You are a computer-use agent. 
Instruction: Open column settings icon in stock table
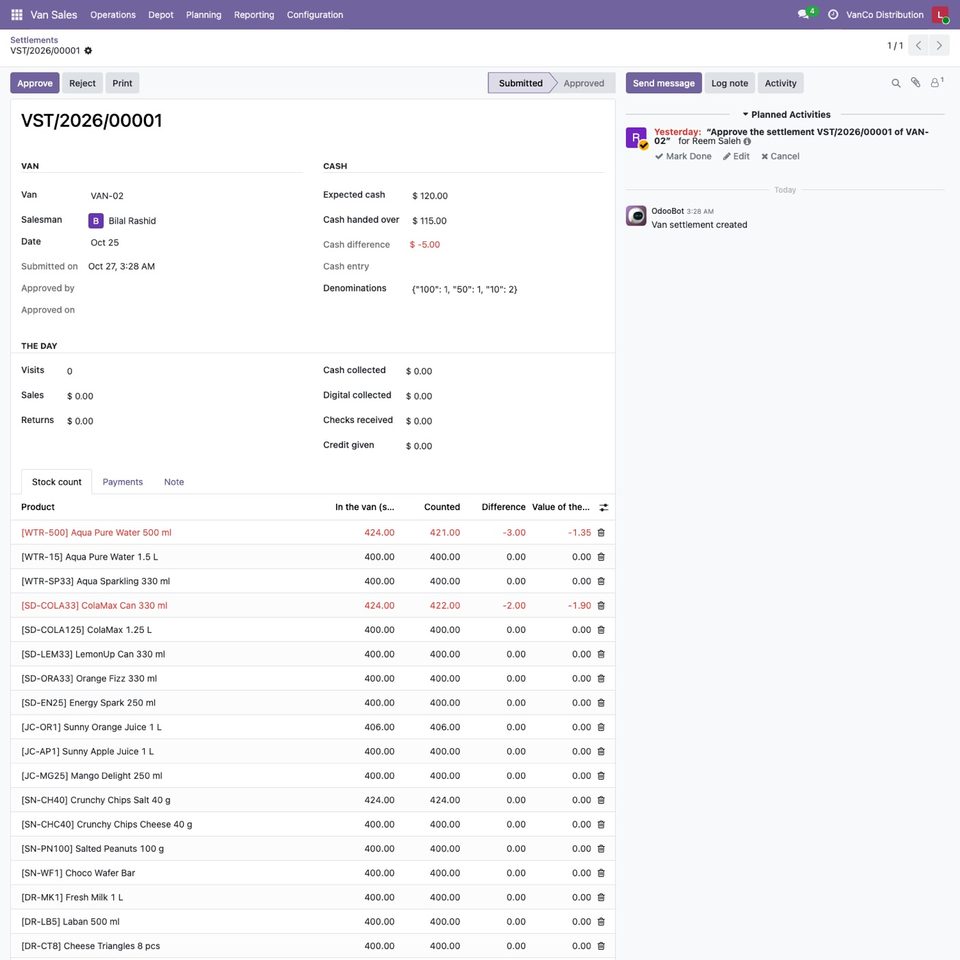click(x=604, y=508)
